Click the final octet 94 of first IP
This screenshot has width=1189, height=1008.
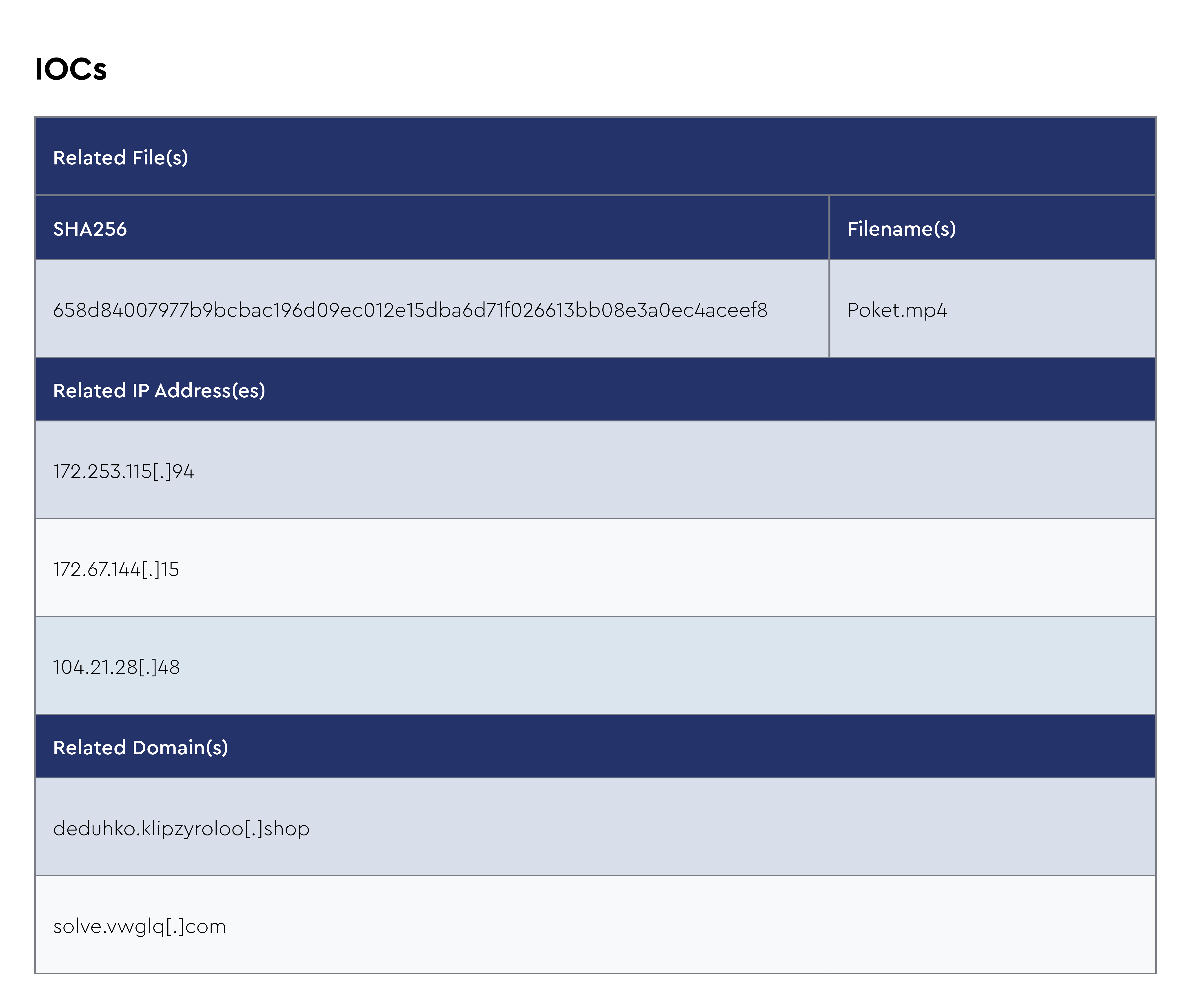(x=183, y=472)
